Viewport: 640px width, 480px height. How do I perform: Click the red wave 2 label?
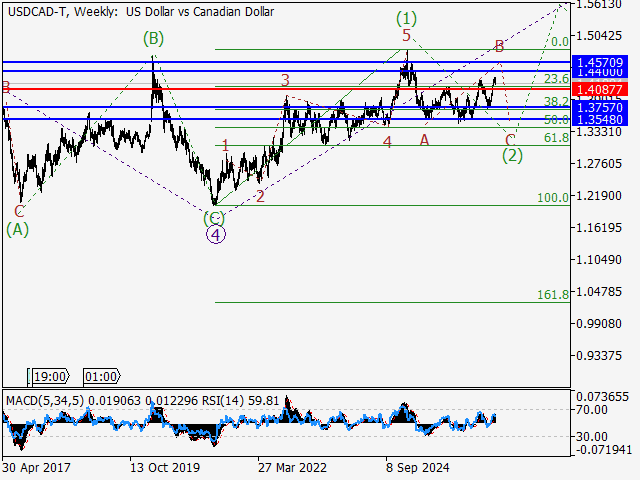(260, 196)
